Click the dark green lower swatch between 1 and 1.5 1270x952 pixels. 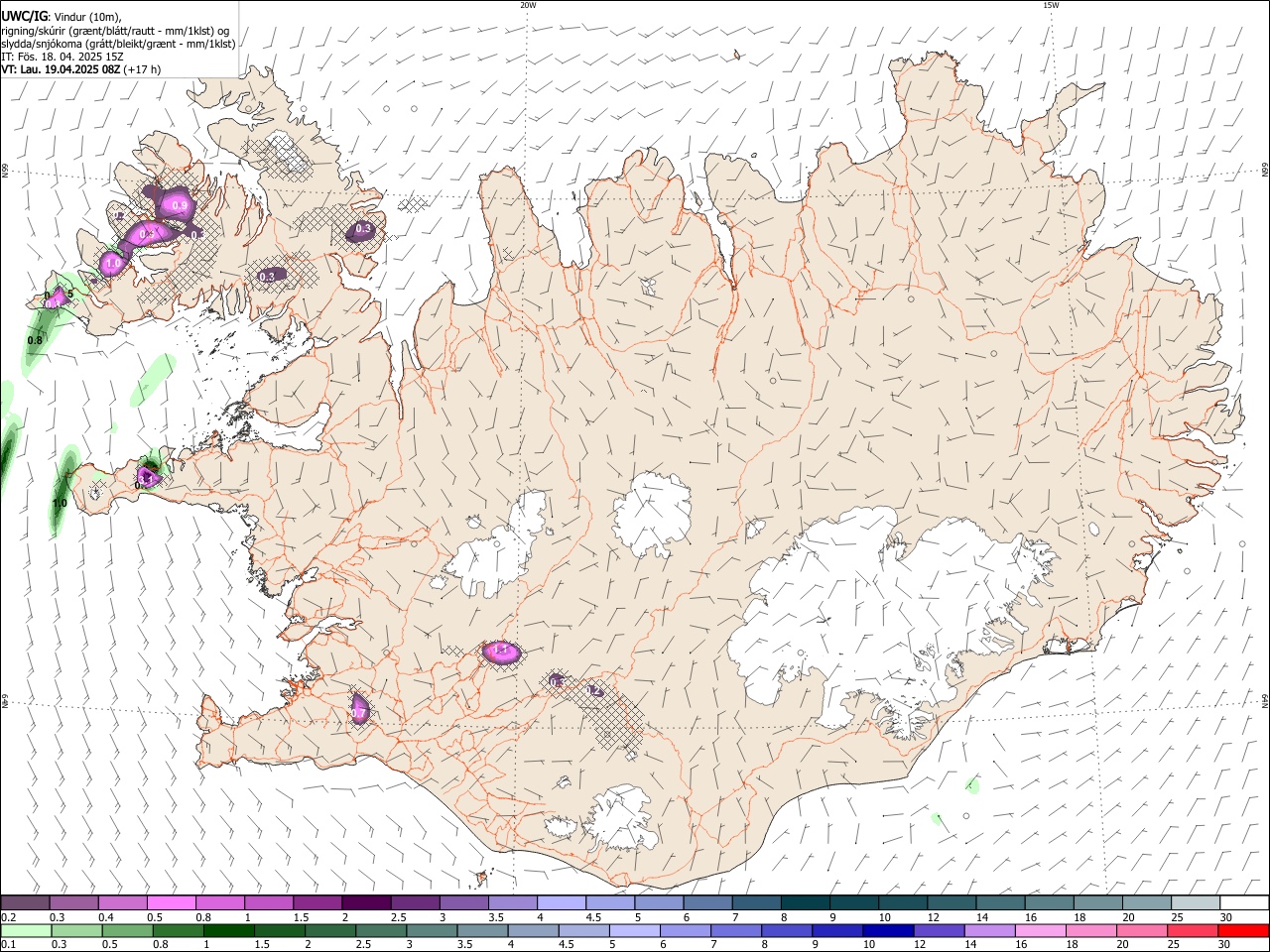tap(229, 931)
